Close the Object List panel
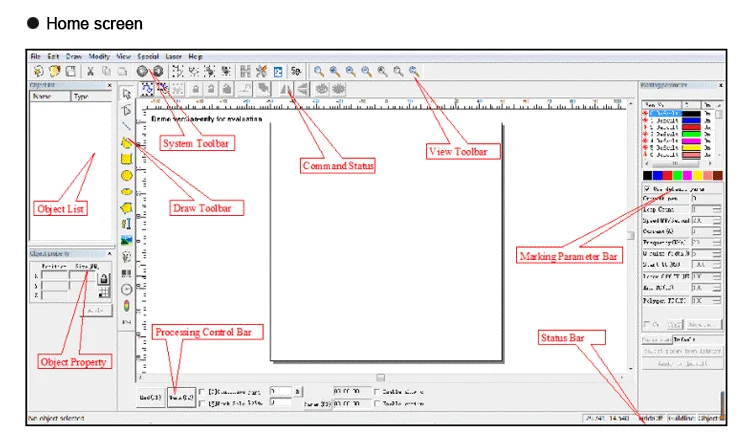Image resolution: width=750 pixels, height=446 pixels. pos(110,85)
